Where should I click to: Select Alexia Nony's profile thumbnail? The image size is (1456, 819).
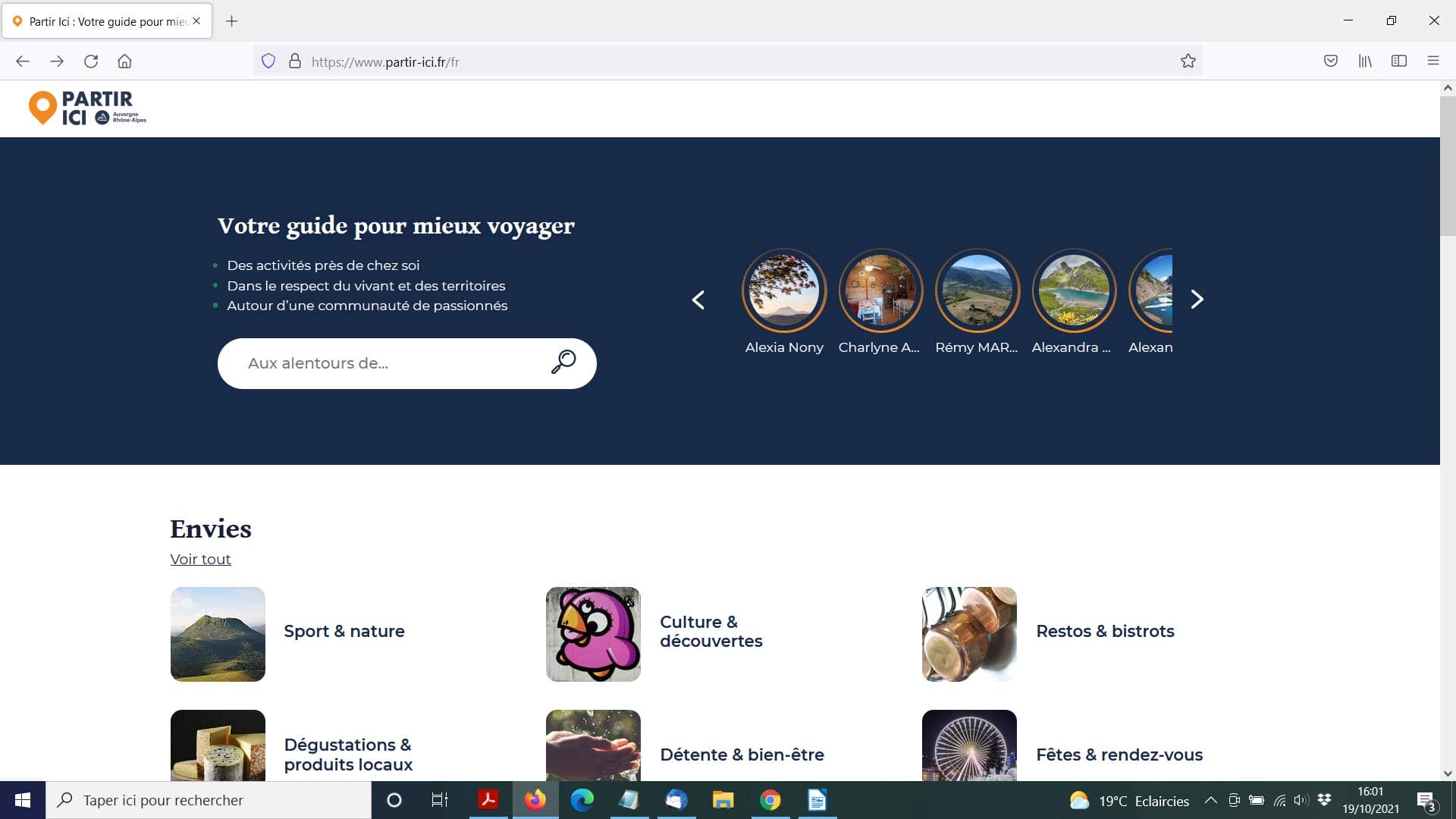[783, 290]
